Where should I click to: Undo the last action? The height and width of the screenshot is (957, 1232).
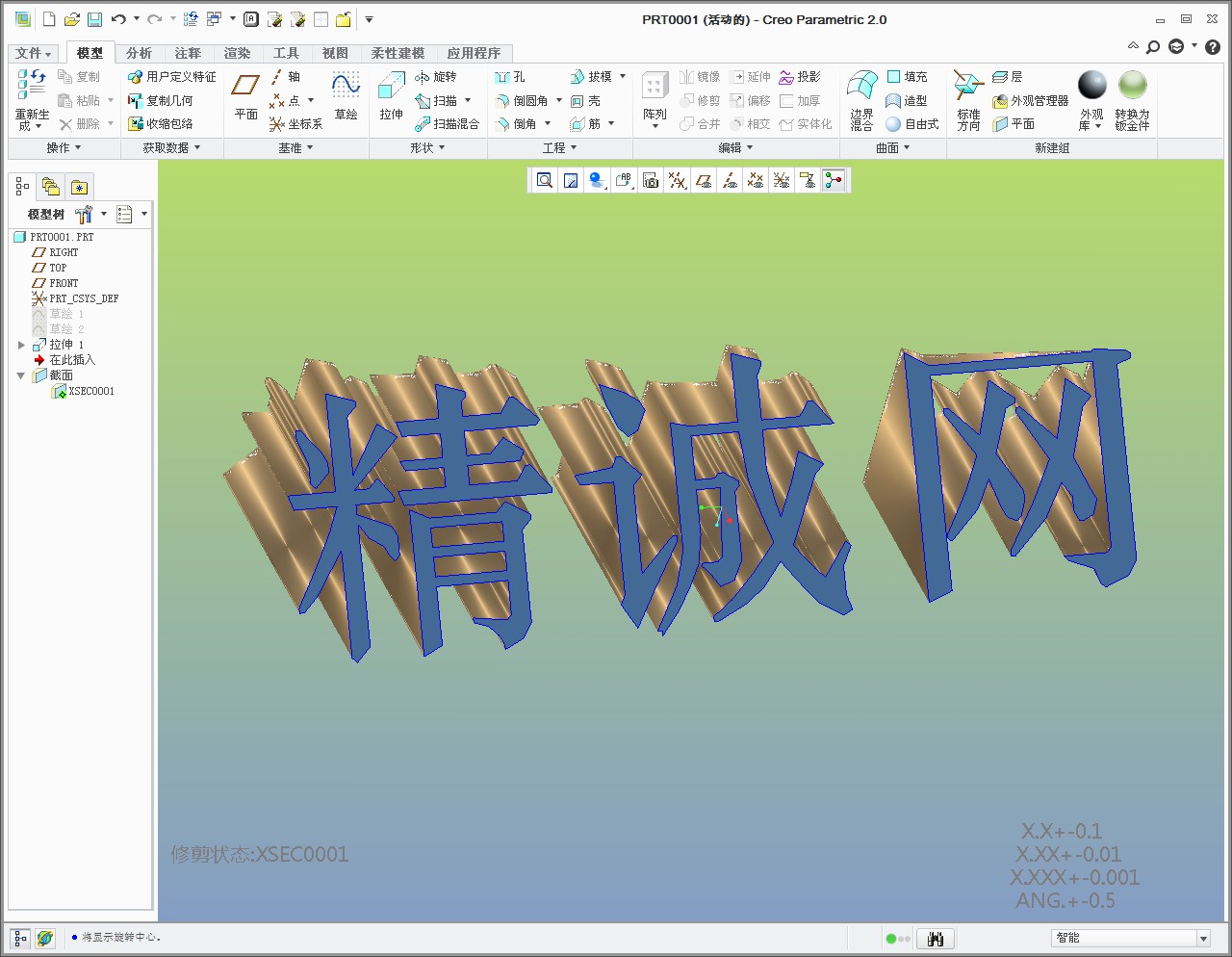coord(118,19)
